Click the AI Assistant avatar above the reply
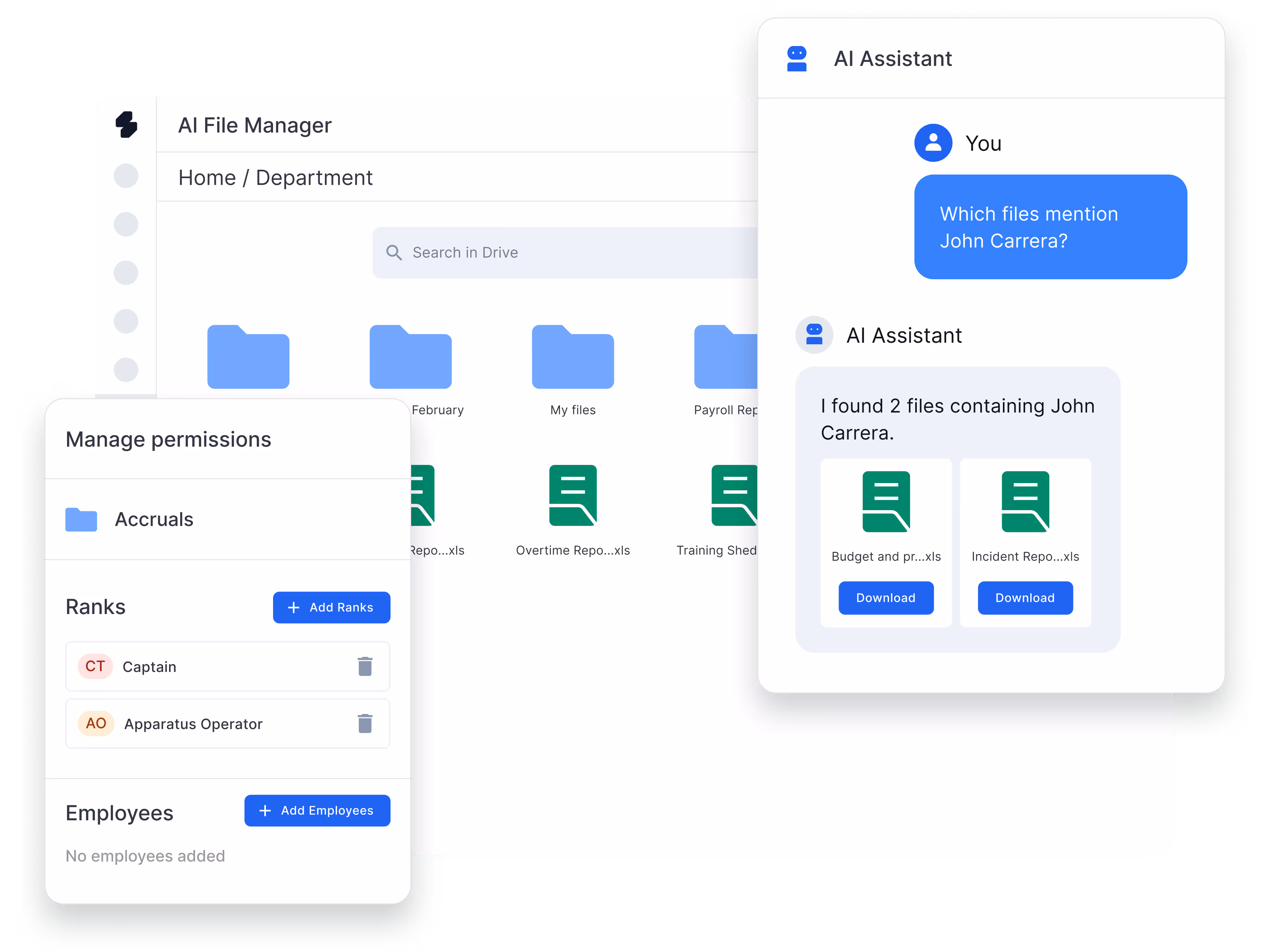Screen dimensions: 1270x952 (x=814, y=334)
